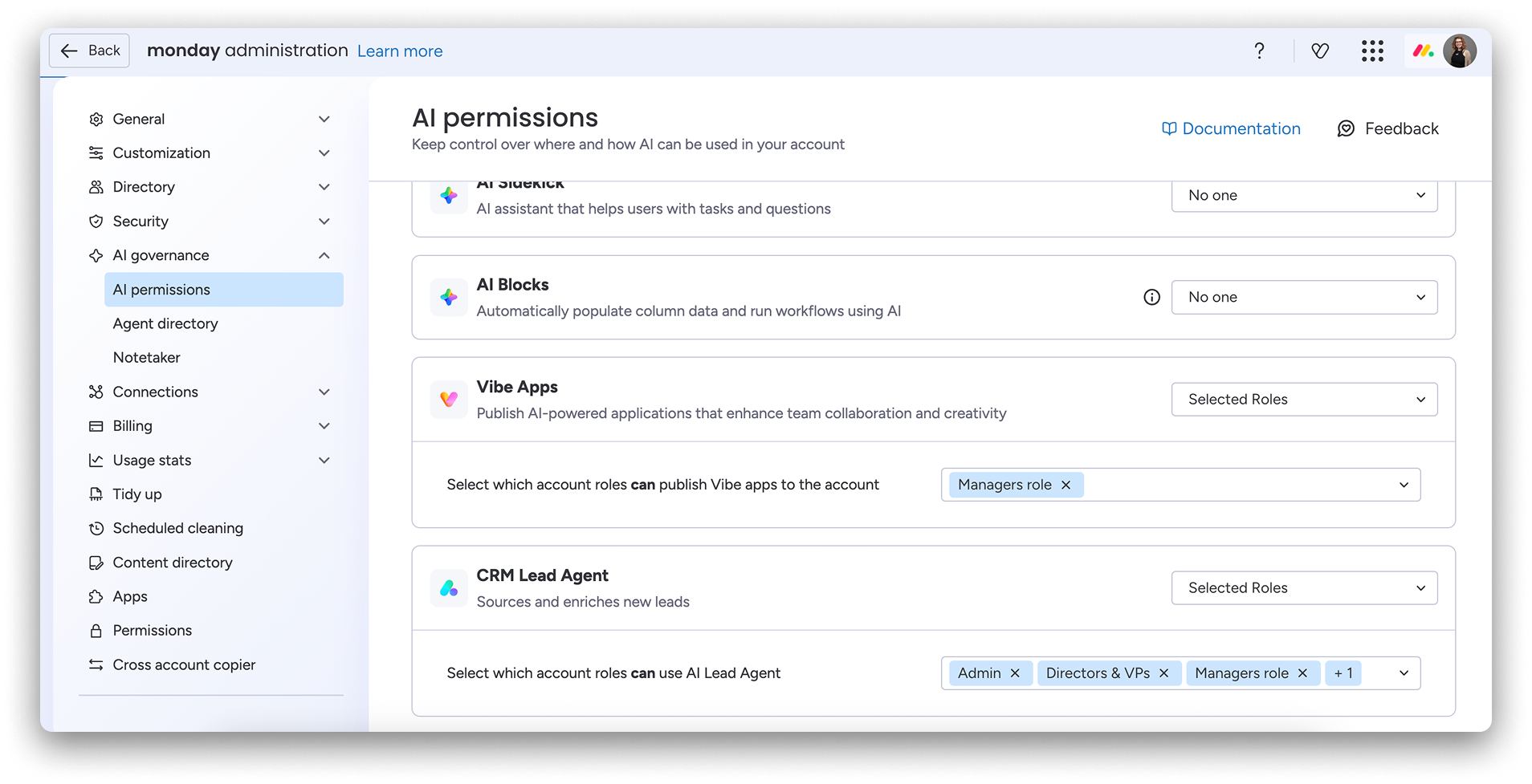Click the Vibe Apps heart icon

[x=449, y=400]
